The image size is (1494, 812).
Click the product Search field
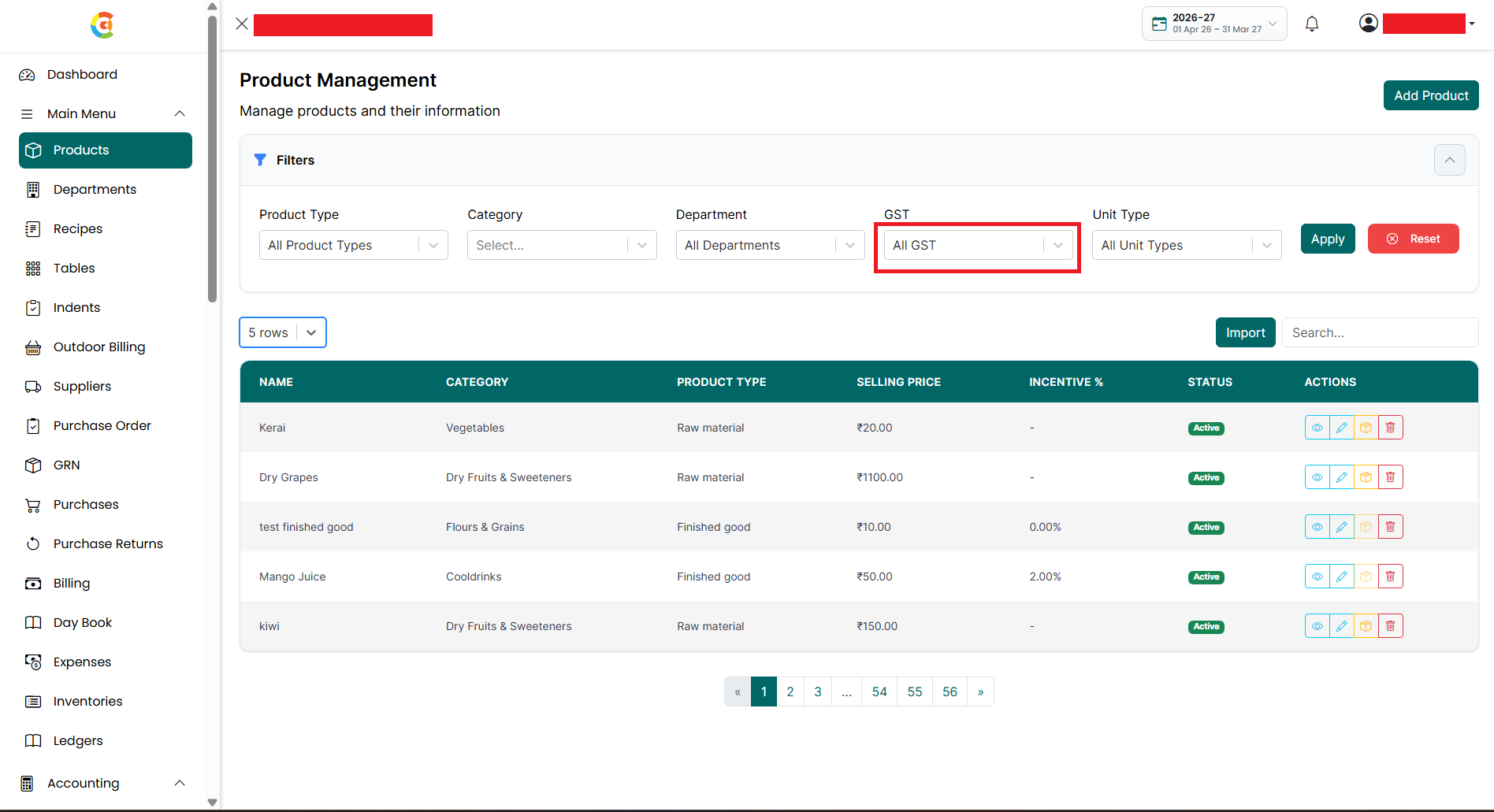pyautogui.click(x=1380, y=332)
